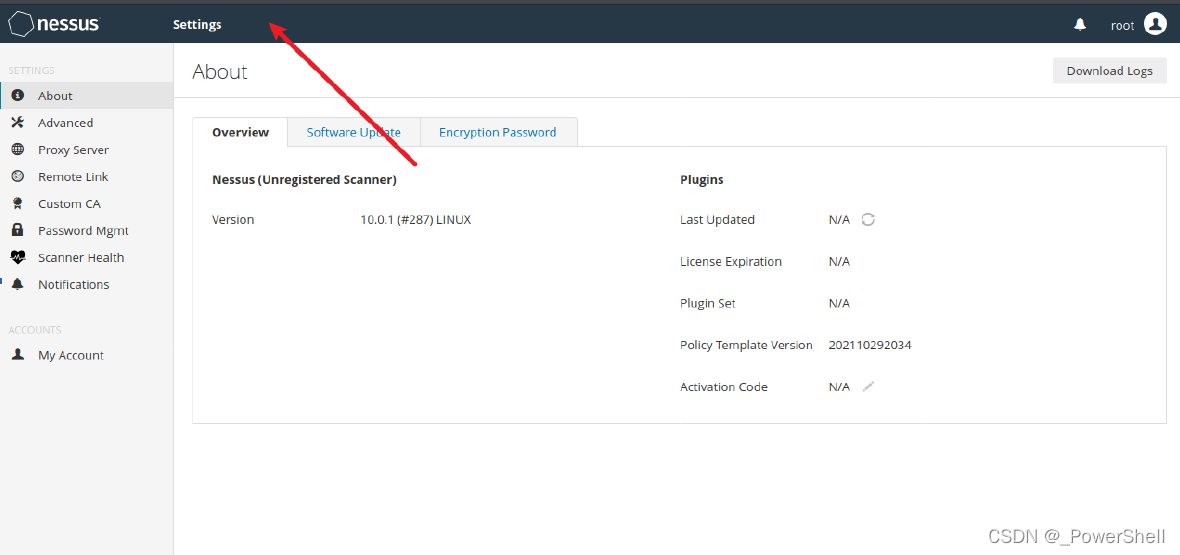The image size is (1180, 555).
Task: Click the Plugin Set label
Action: pos(707,303)
